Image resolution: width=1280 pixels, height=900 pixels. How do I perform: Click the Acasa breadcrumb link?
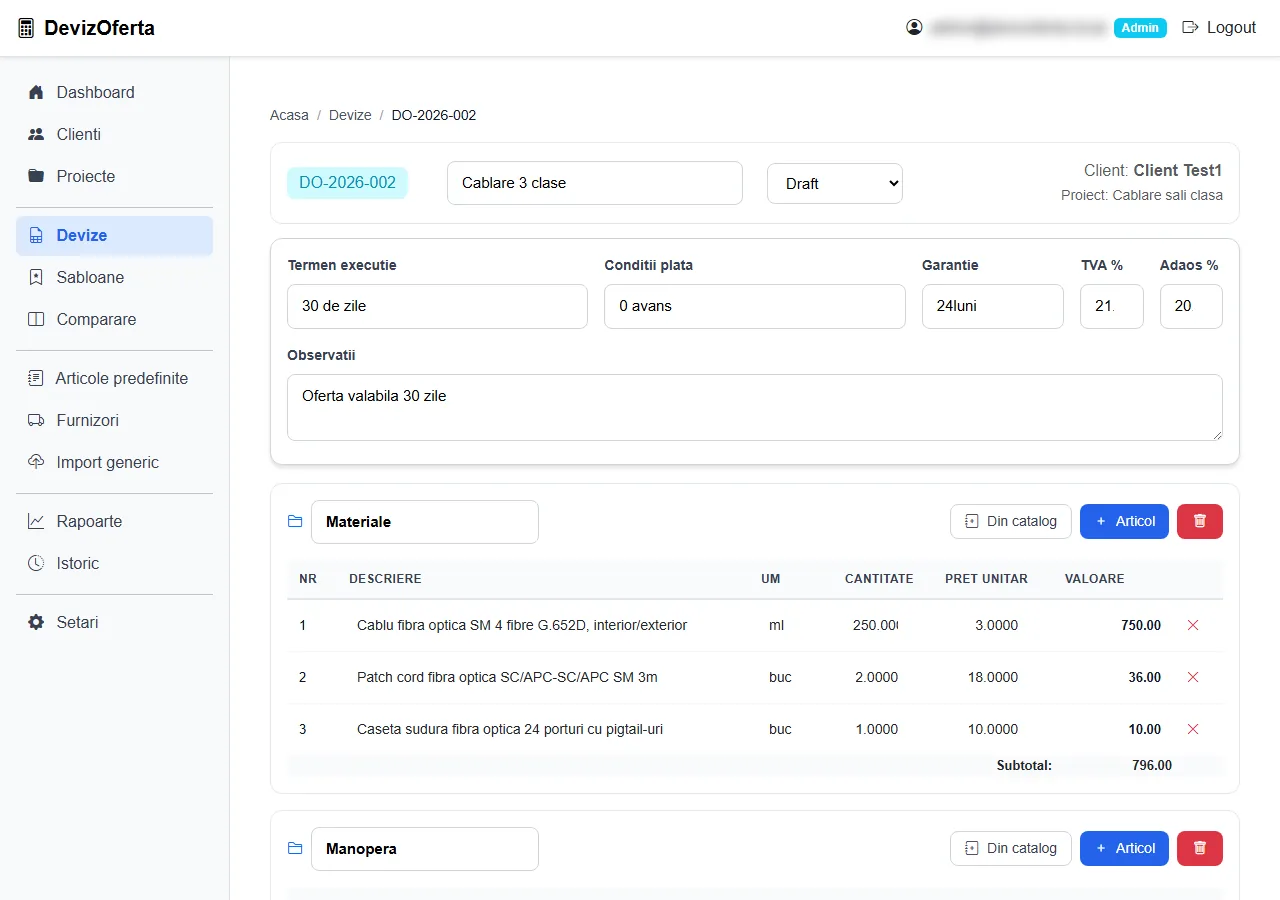click(289, 115)
